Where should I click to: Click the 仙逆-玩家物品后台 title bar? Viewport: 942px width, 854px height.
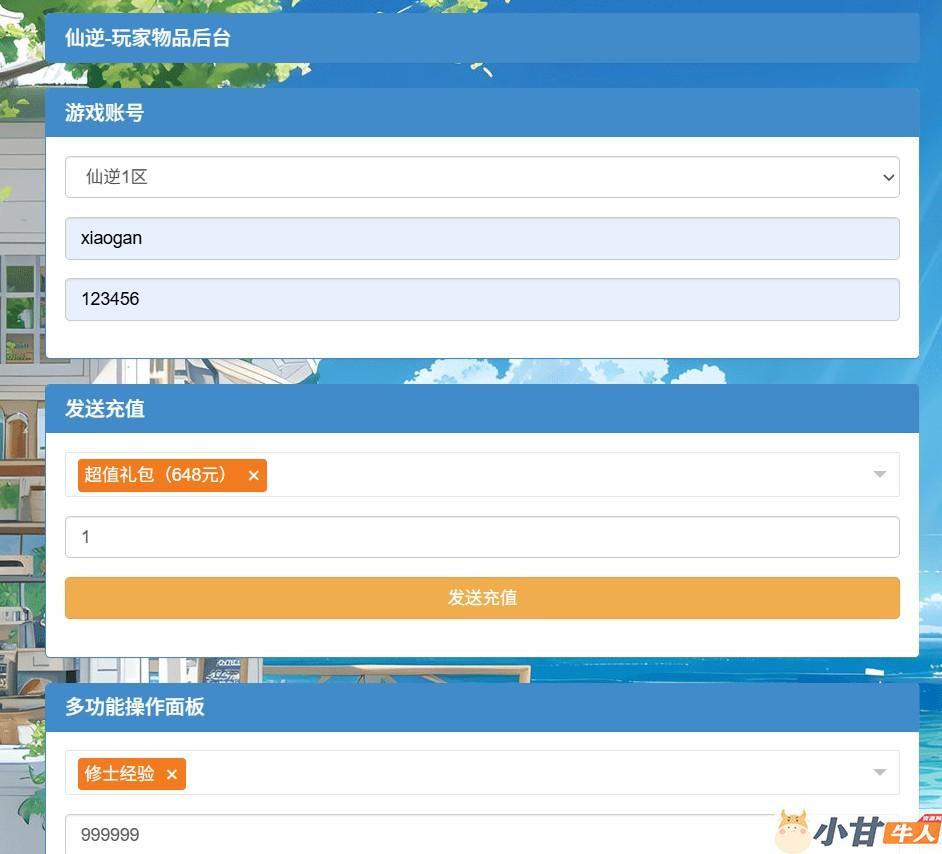482,38
